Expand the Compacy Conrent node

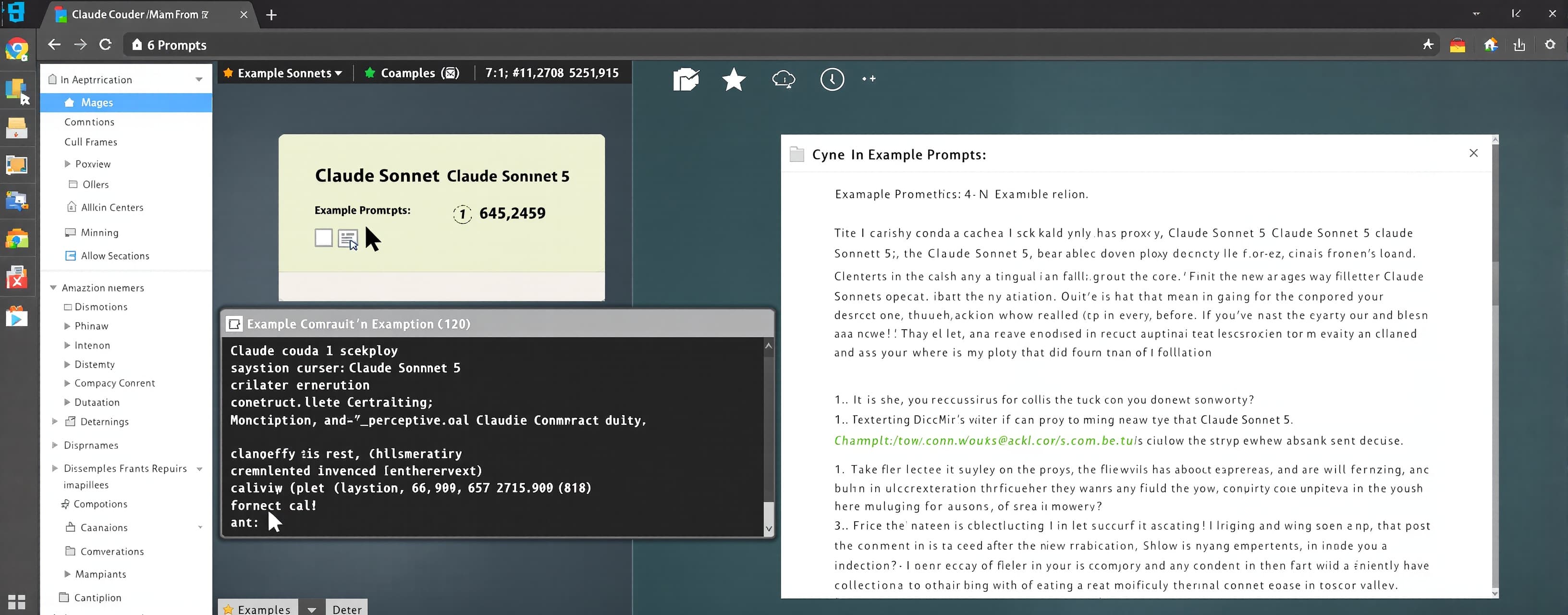coord(68,383)
